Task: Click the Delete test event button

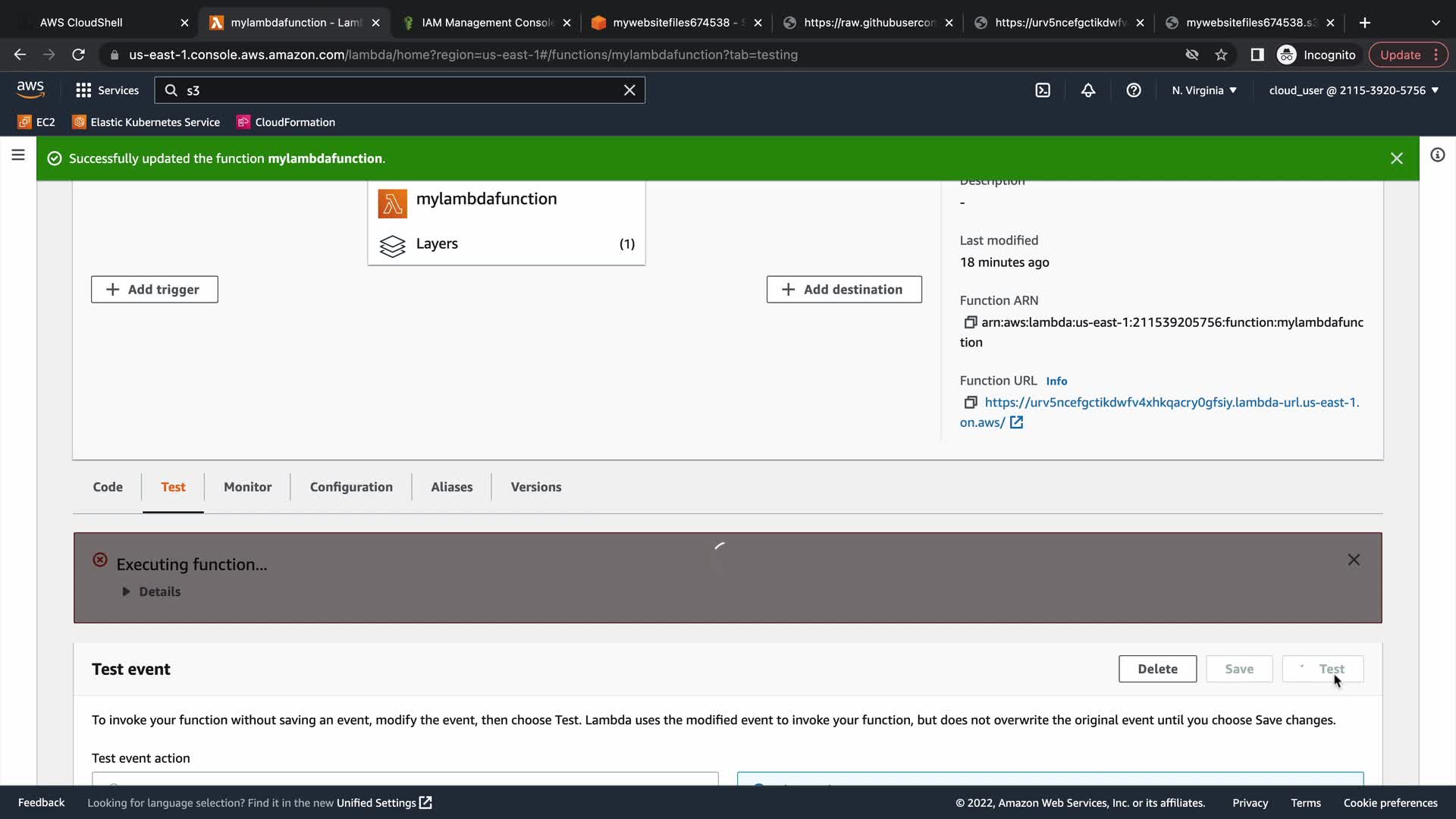Action: click(x=1157, y=669)
